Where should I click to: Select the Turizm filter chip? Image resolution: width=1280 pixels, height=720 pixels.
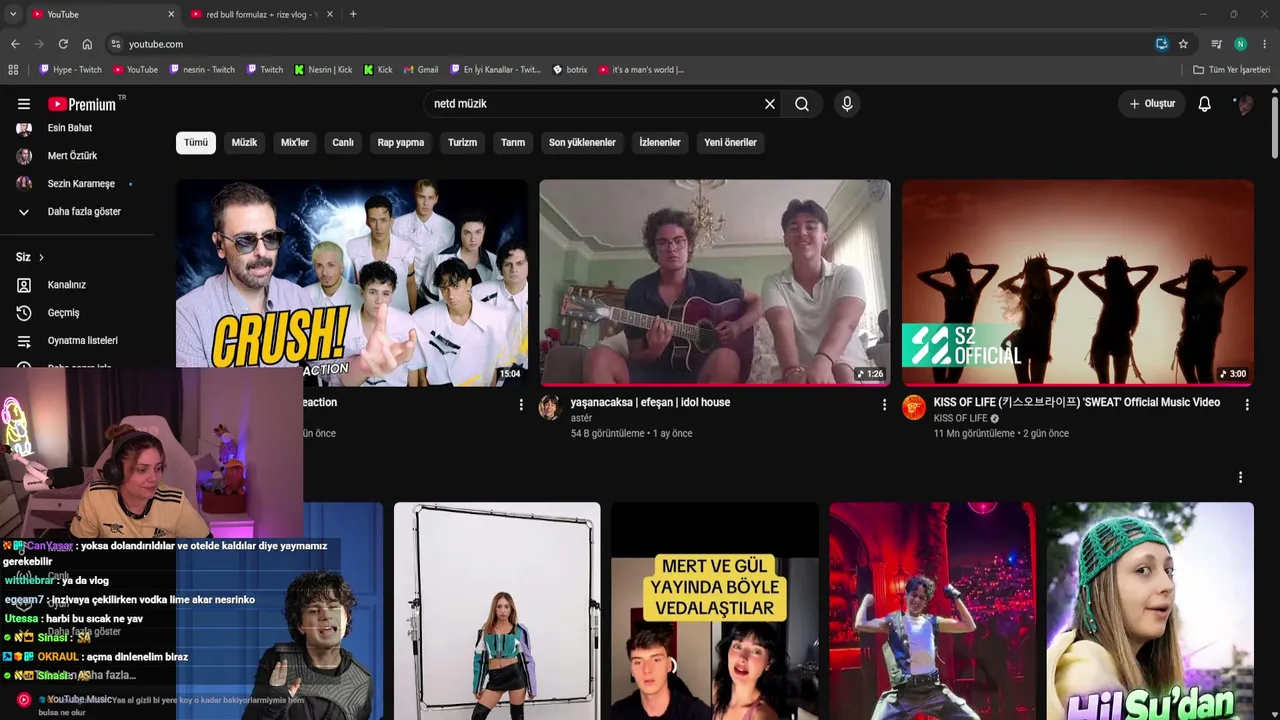(462, 143)
